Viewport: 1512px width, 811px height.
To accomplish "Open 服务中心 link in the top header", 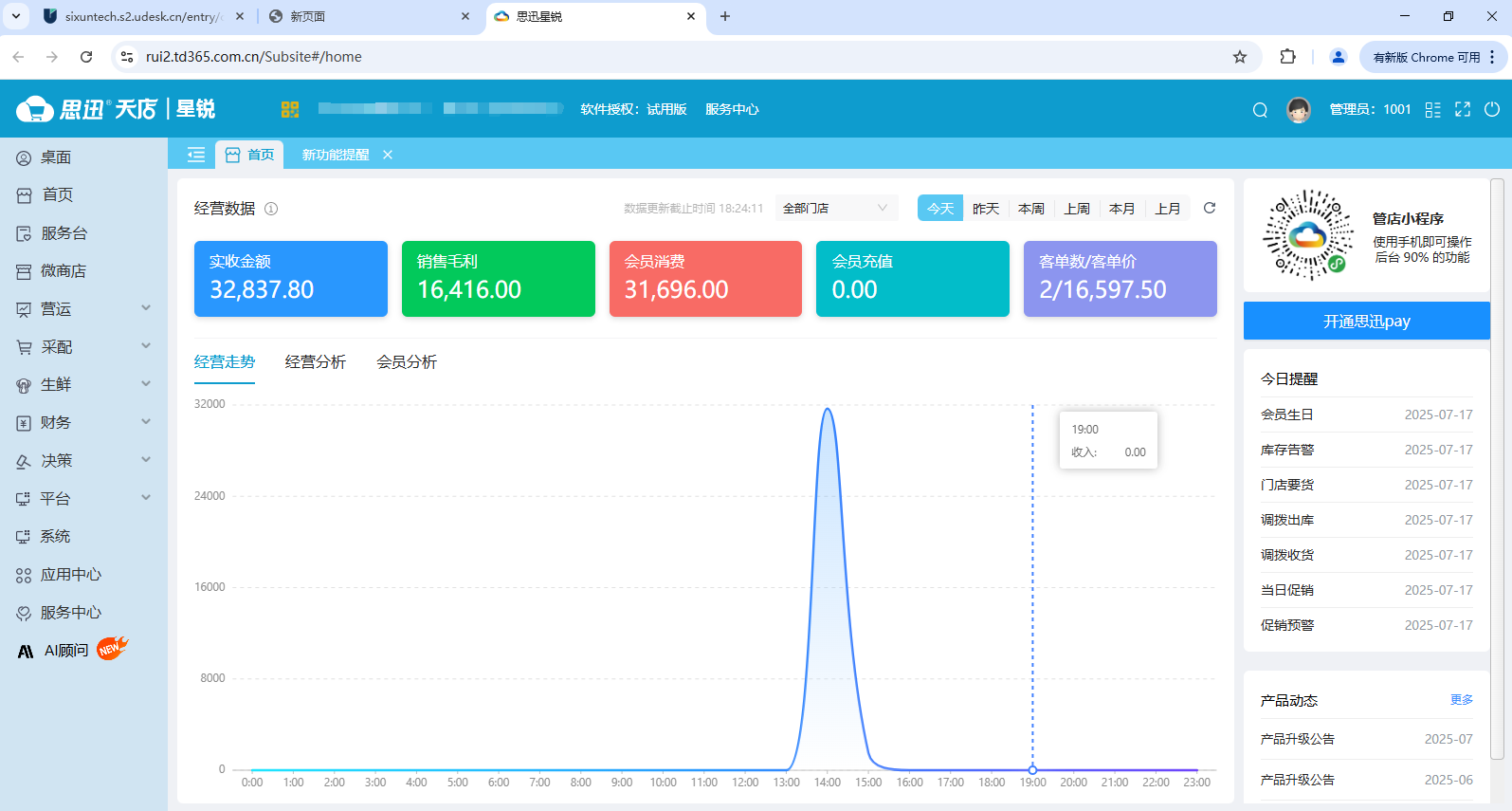I will click(732, 109).
